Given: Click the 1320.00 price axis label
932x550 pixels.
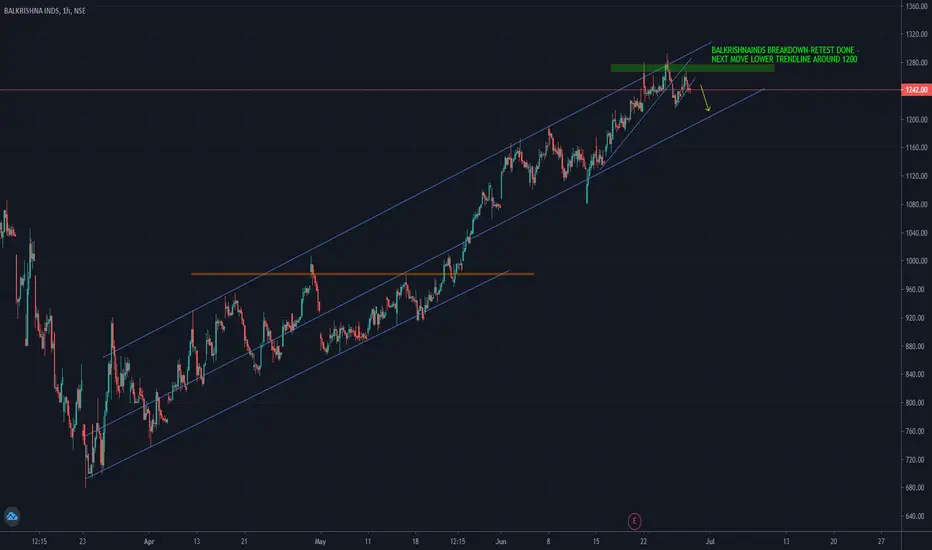Looking at the screenshot, I should click(917, 34).
